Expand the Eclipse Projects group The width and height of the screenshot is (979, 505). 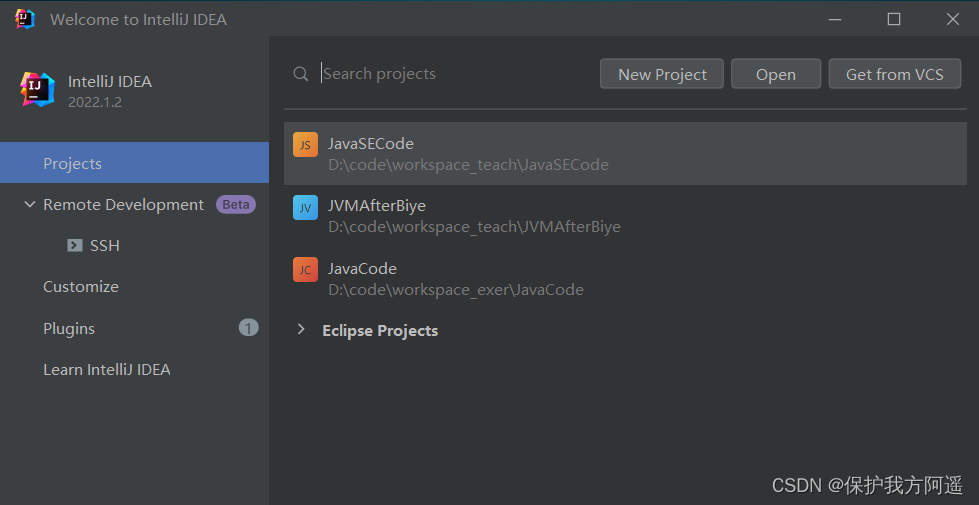click(x=301, y=329)
